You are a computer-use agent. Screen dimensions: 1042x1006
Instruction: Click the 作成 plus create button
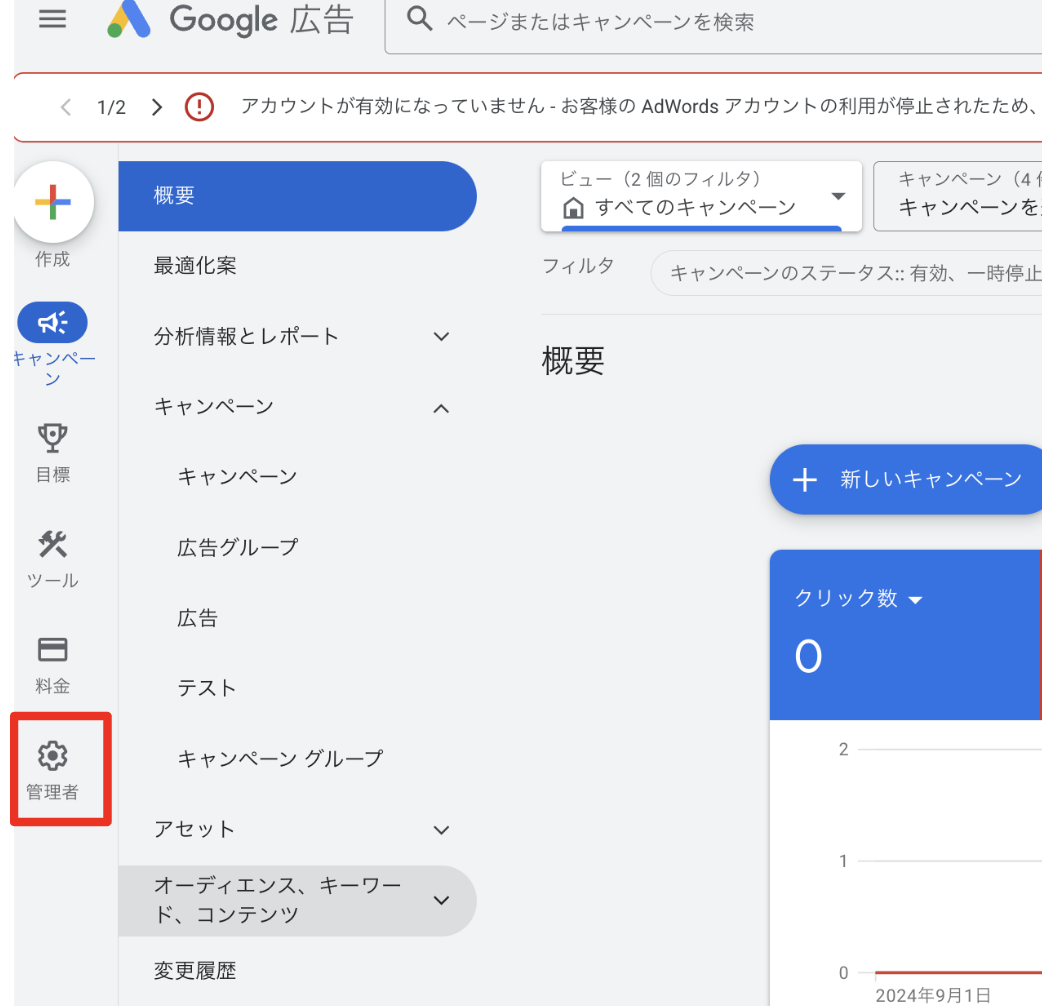click(x=53, y=202)
